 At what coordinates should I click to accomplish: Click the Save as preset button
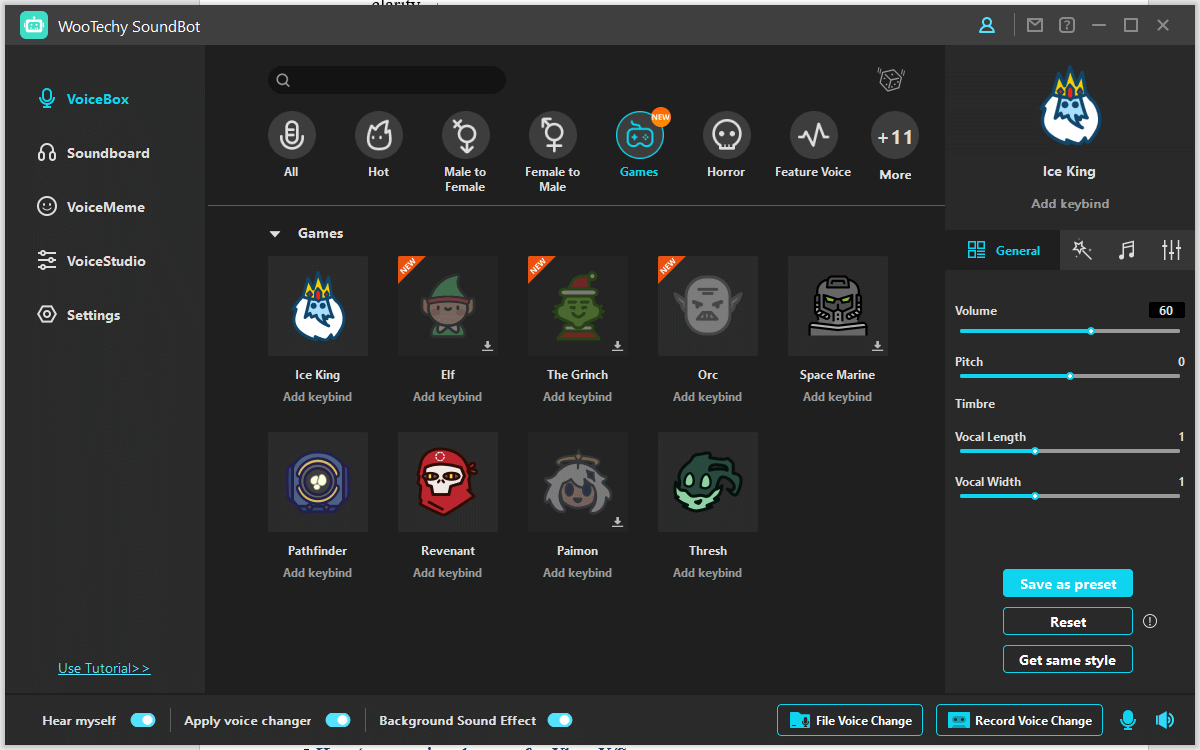(x=1067, y=584)
